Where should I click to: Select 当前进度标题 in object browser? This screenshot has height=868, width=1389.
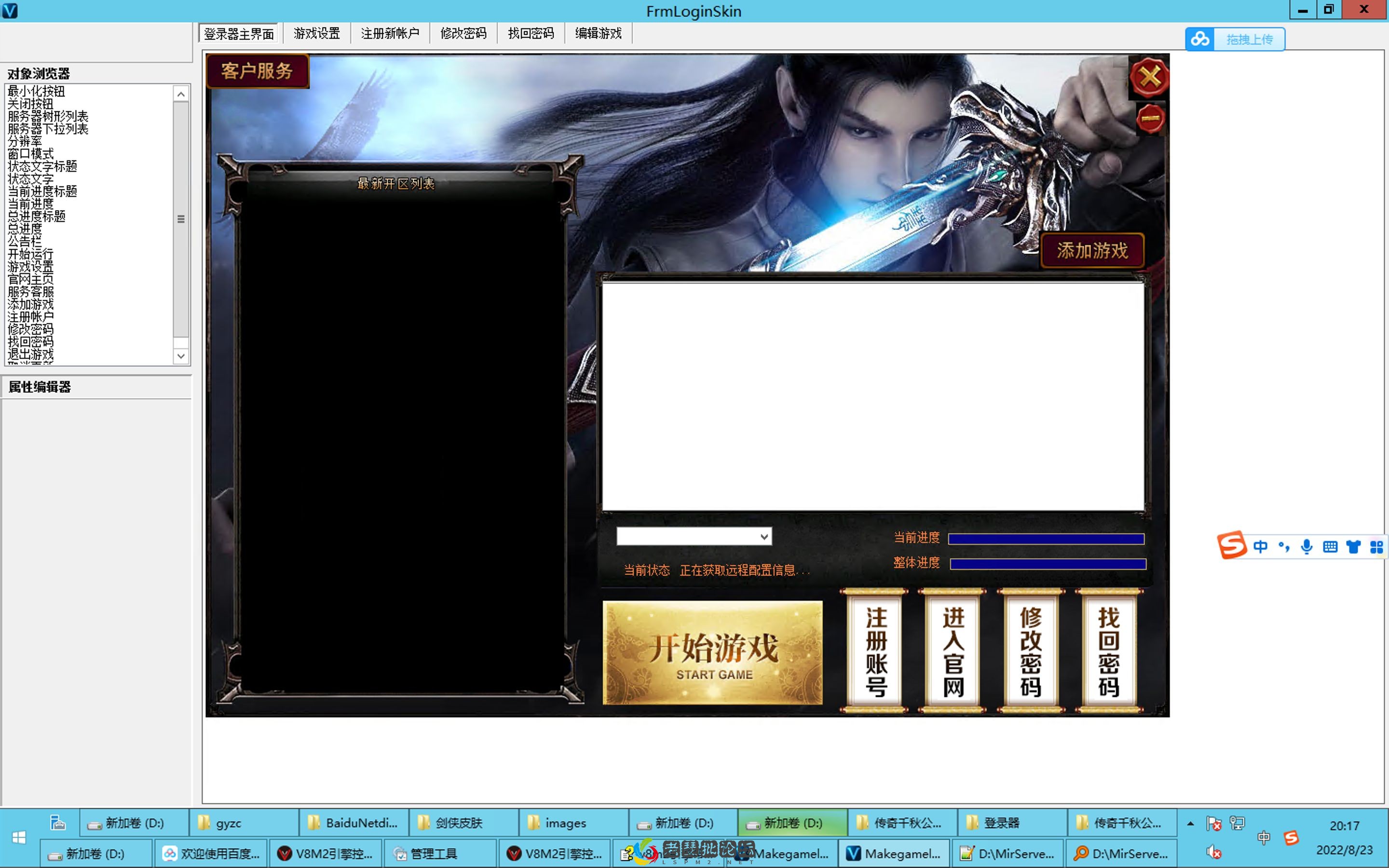42,191
